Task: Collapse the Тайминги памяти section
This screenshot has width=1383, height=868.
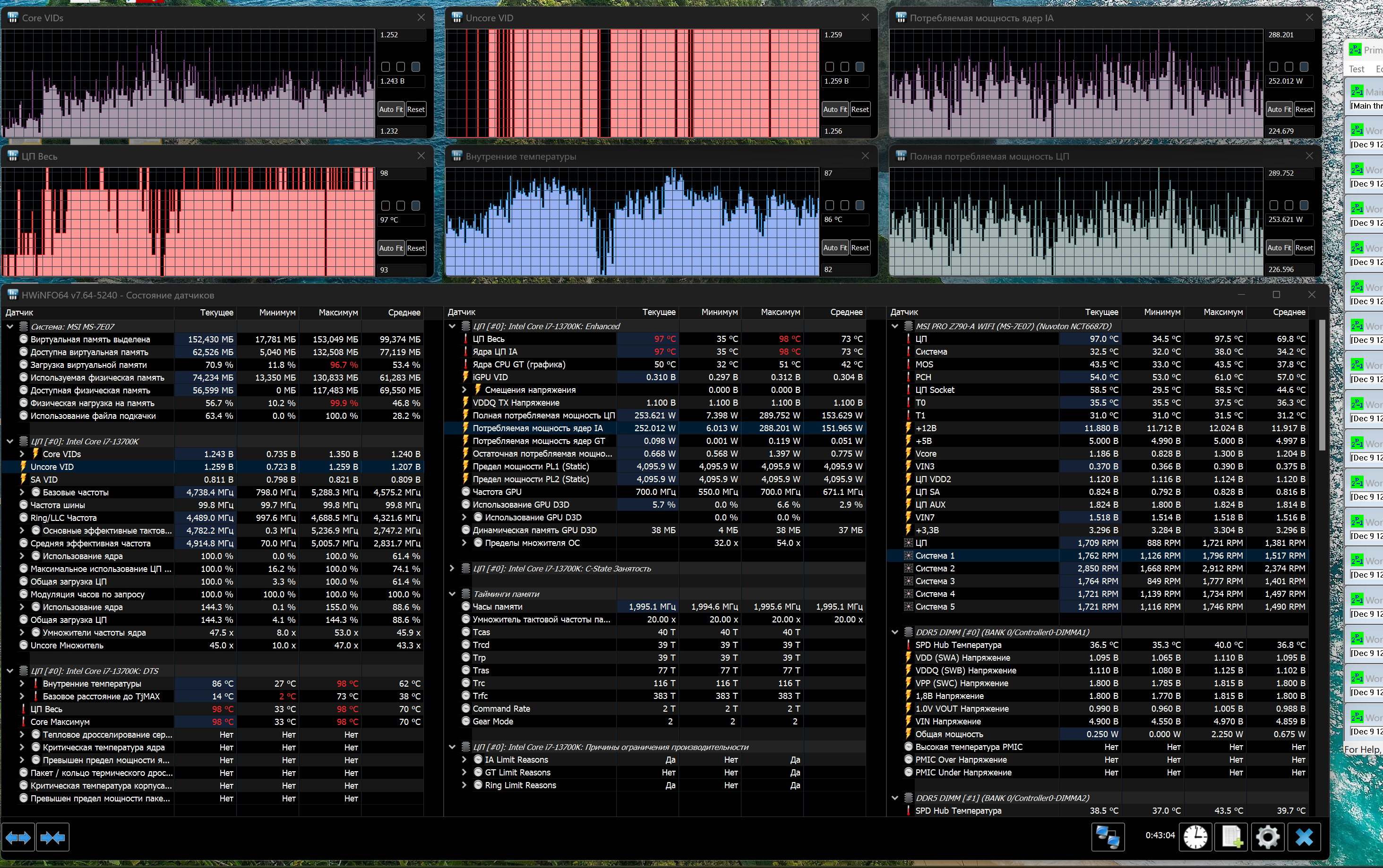Action: [452, 594]
